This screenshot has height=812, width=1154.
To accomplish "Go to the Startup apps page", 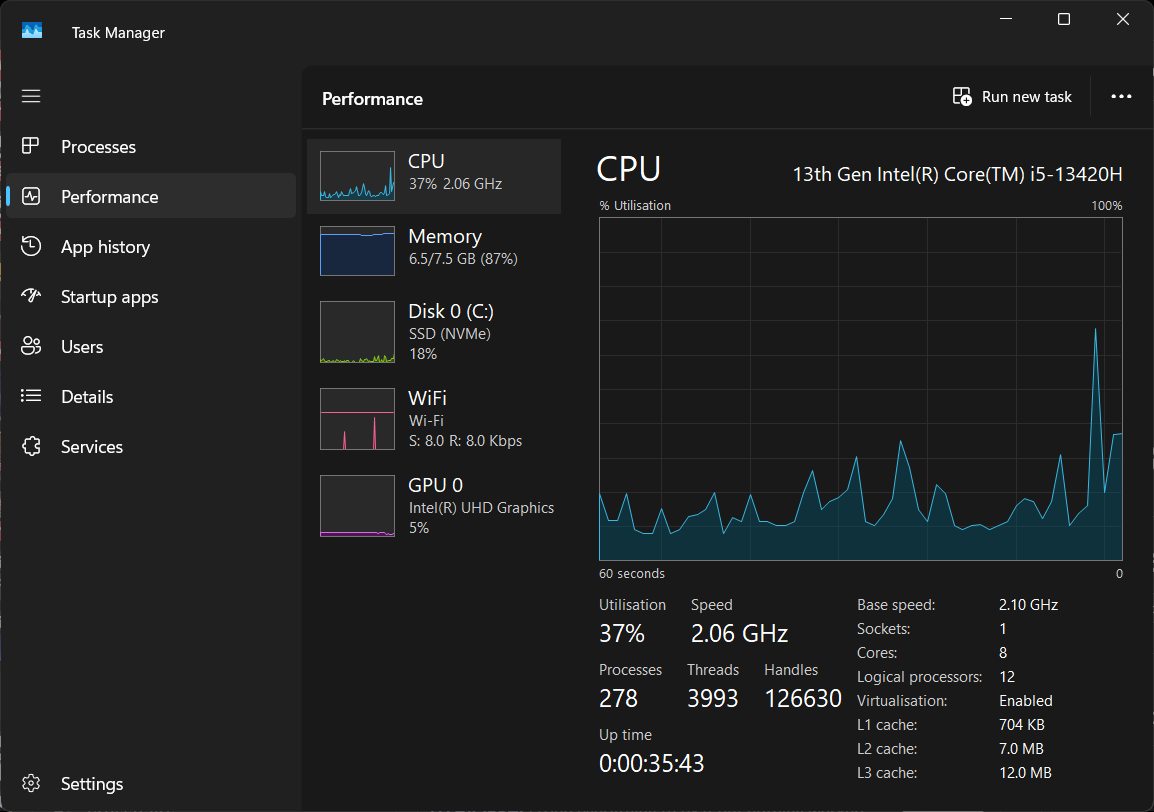I will [x=109, y=297].
